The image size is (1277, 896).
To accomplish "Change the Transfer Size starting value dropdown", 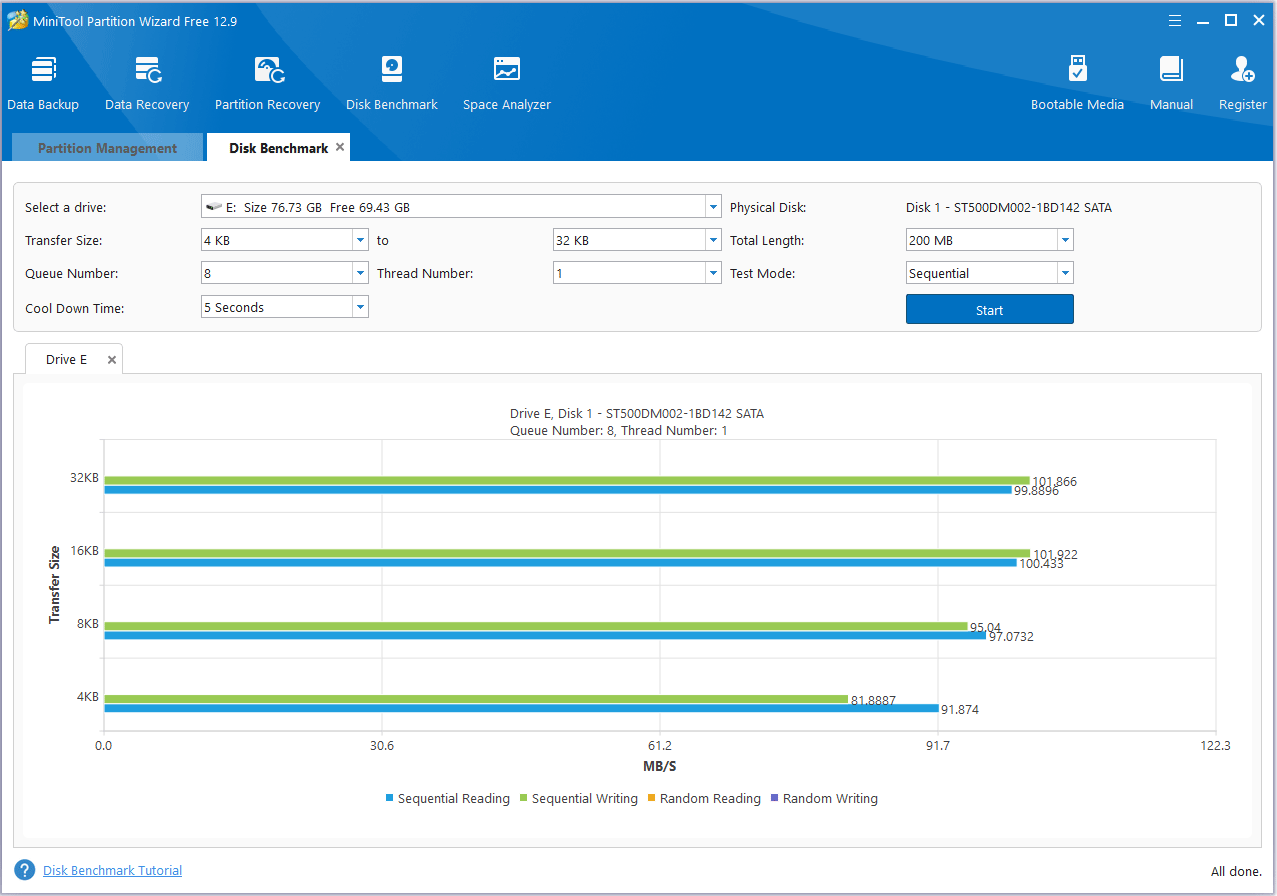I will click(x=360, y=239).
